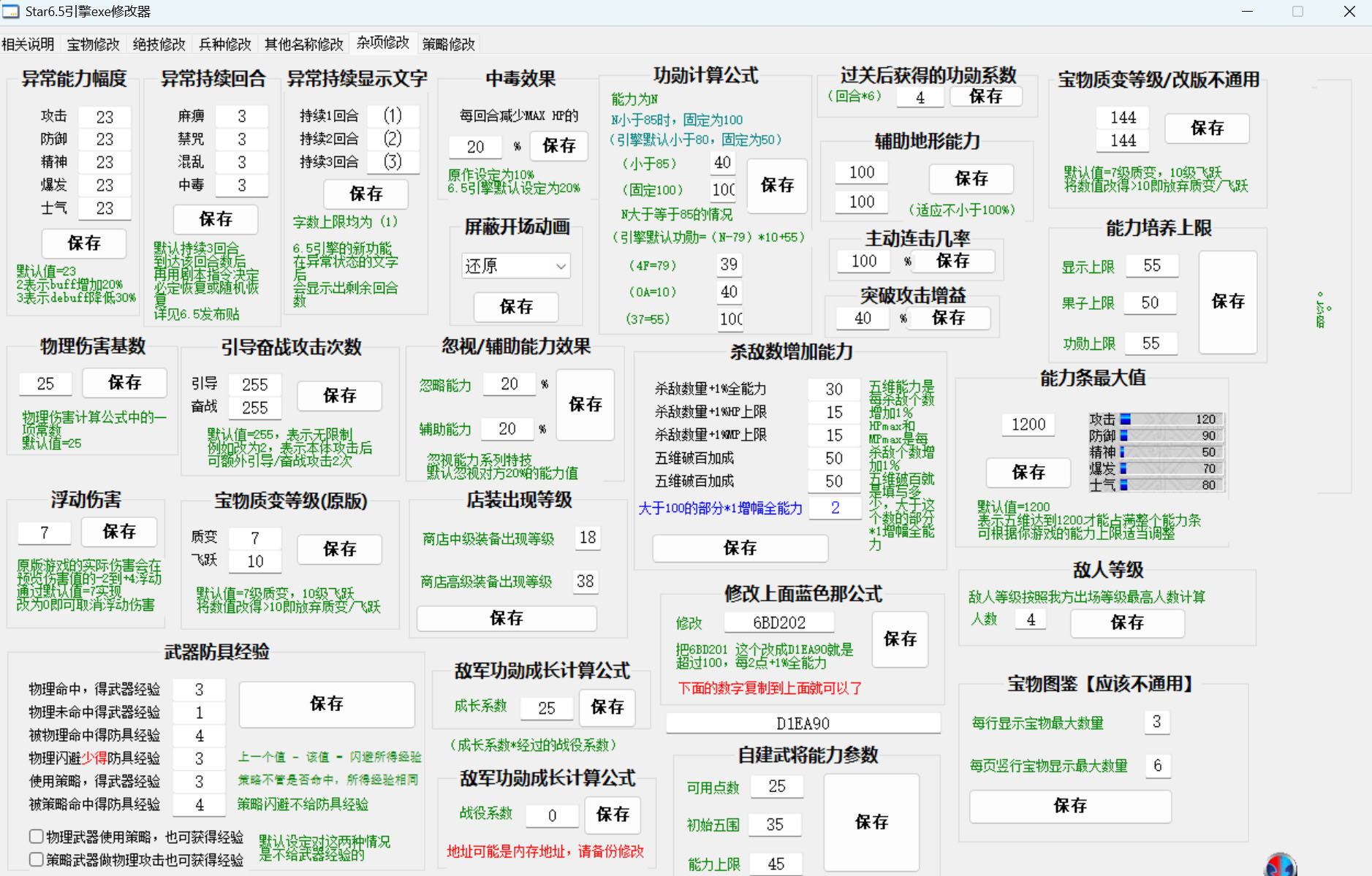Save the 异常能力幅度 settings

(84, 243)
